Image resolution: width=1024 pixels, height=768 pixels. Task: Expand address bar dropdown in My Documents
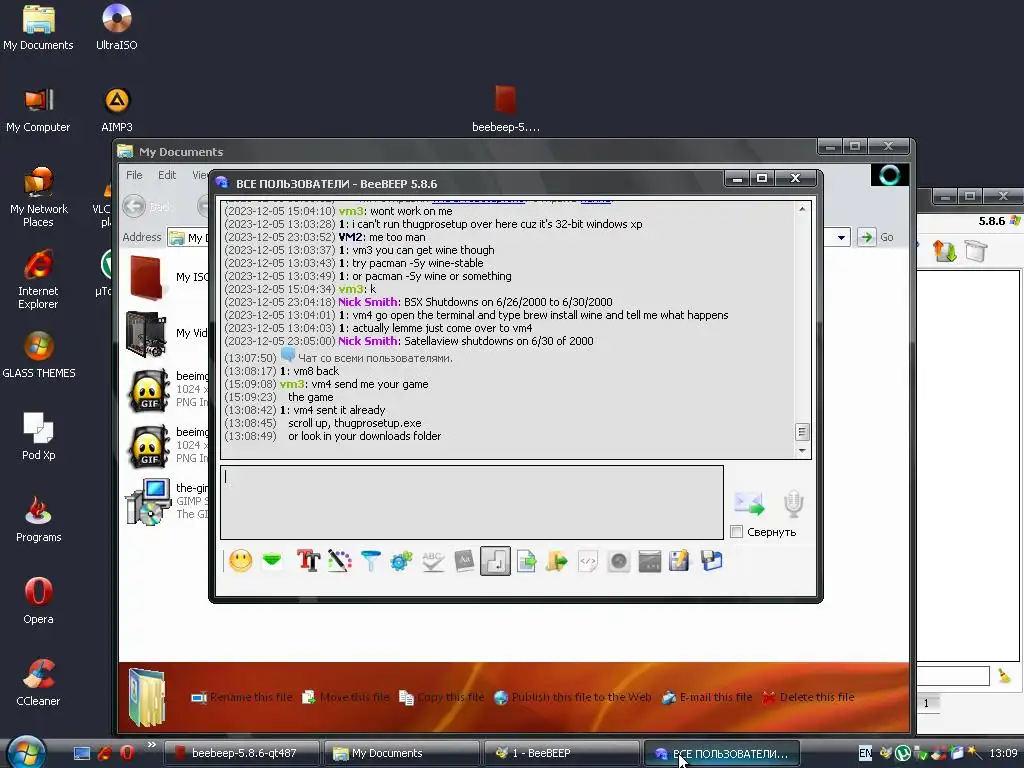point(842,237)
